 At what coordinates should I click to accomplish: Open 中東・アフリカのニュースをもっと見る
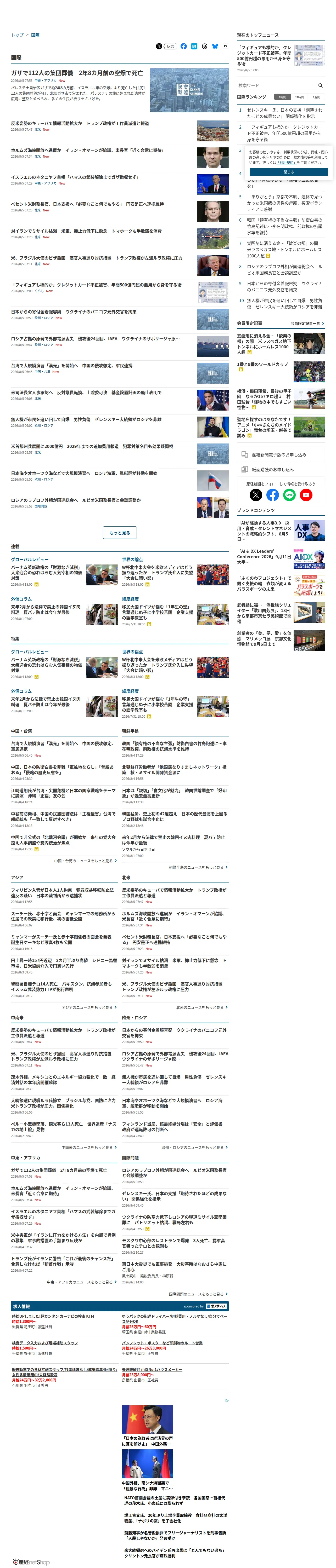coord(82,1282)
